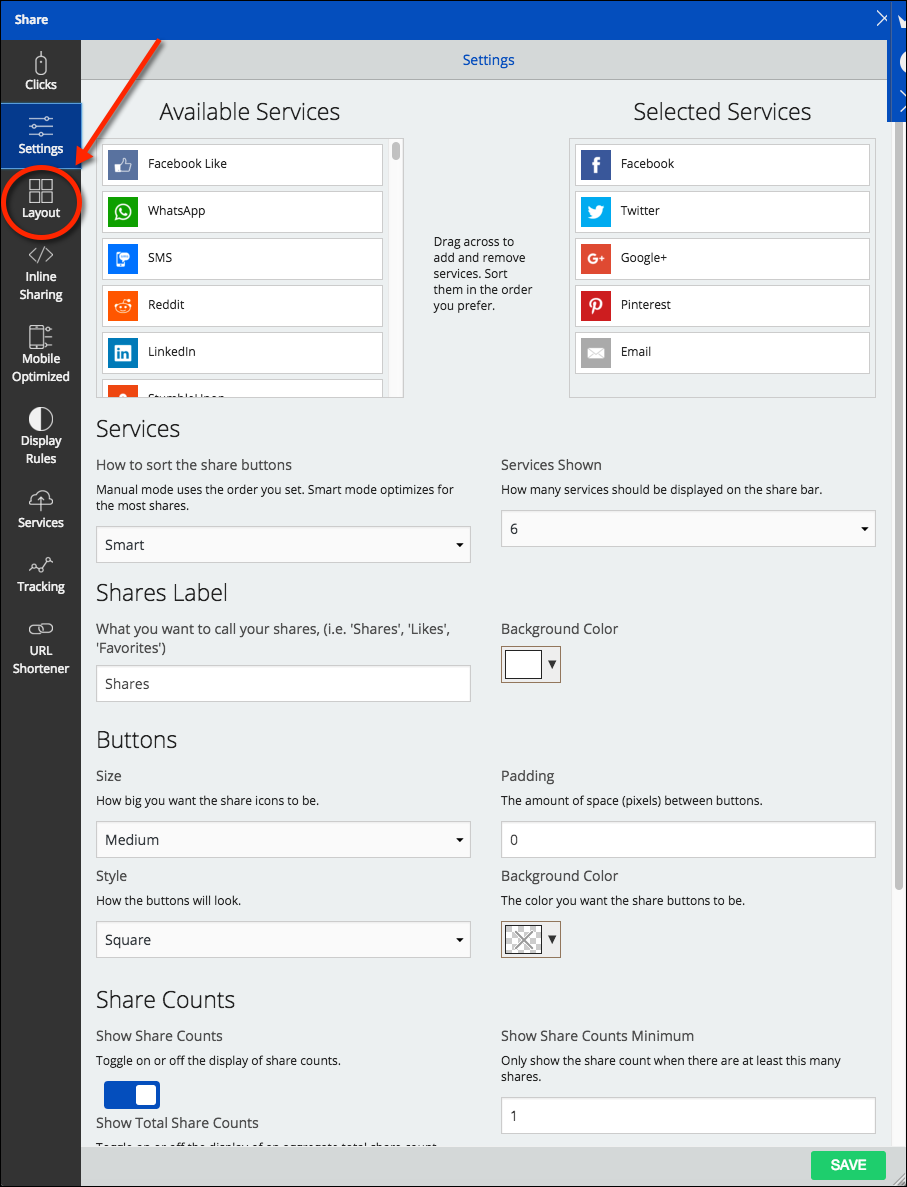Click the Pinterest icon in Selected Services
Viewport: 907px width, 1187px height.
(596, 305)
